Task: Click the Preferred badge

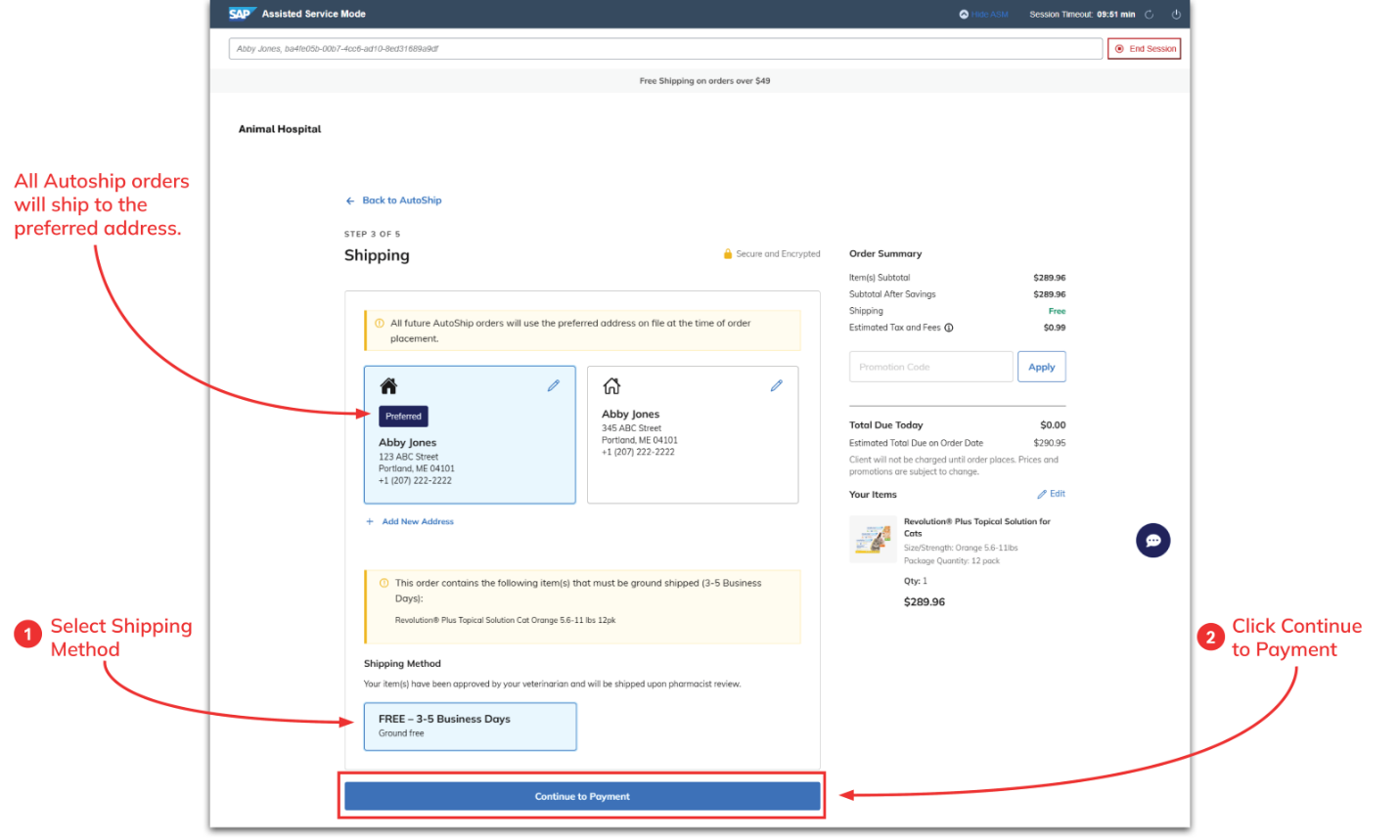Action: point(403,417)
